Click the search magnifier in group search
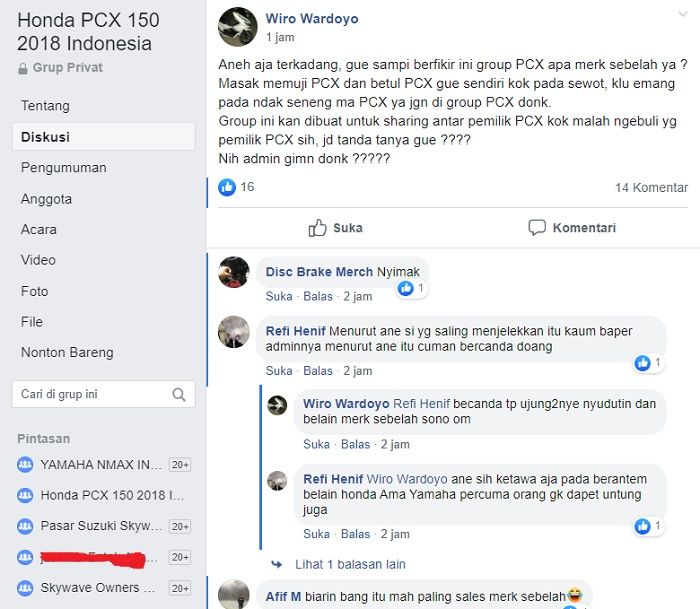 [x=179, y=394]
